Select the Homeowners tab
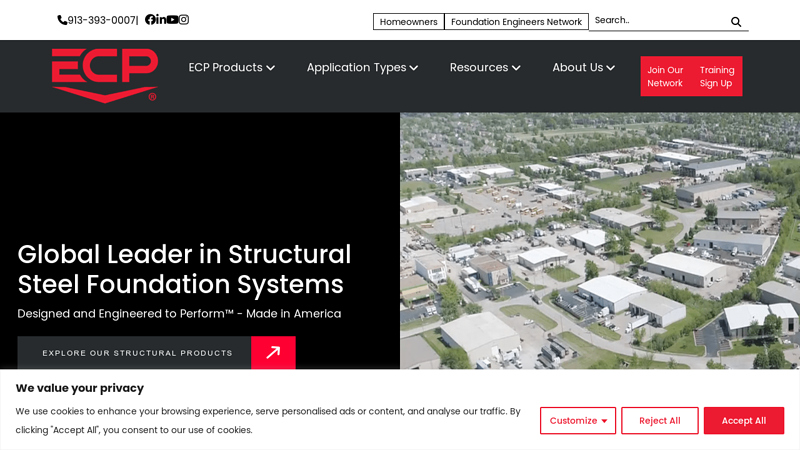Image resolution: width=800 pixels, height=450 pixels. (x=409, y=21)
